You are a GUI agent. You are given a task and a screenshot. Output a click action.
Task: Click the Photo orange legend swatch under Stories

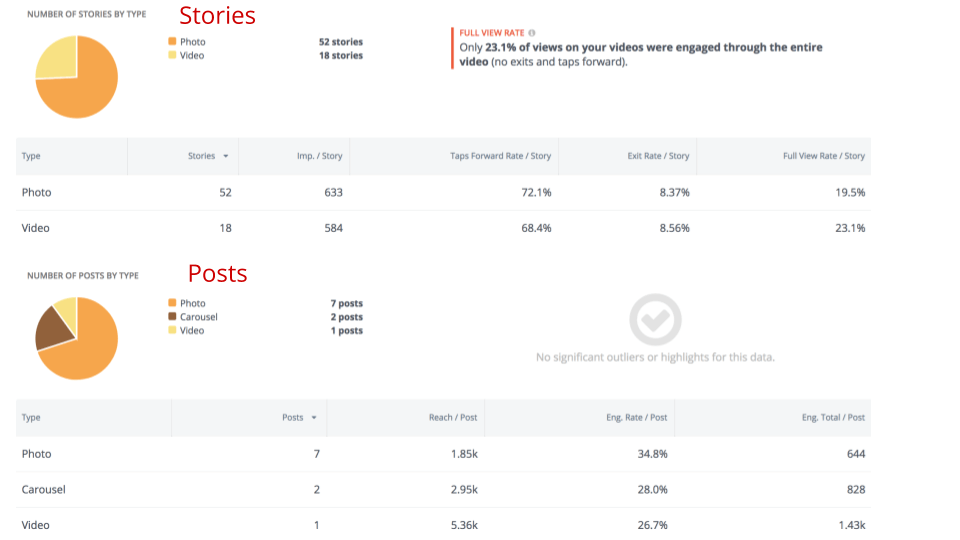(172, 42)
